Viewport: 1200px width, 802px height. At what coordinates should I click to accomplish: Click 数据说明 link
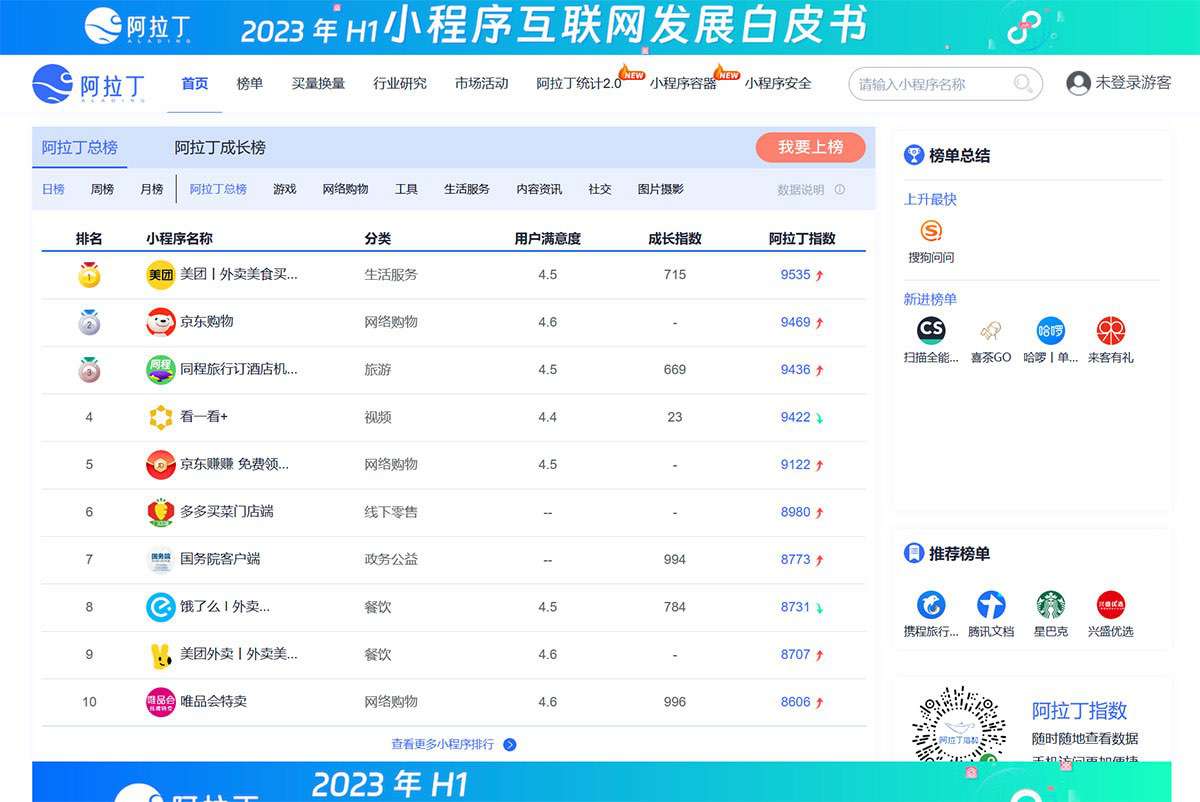801,190
